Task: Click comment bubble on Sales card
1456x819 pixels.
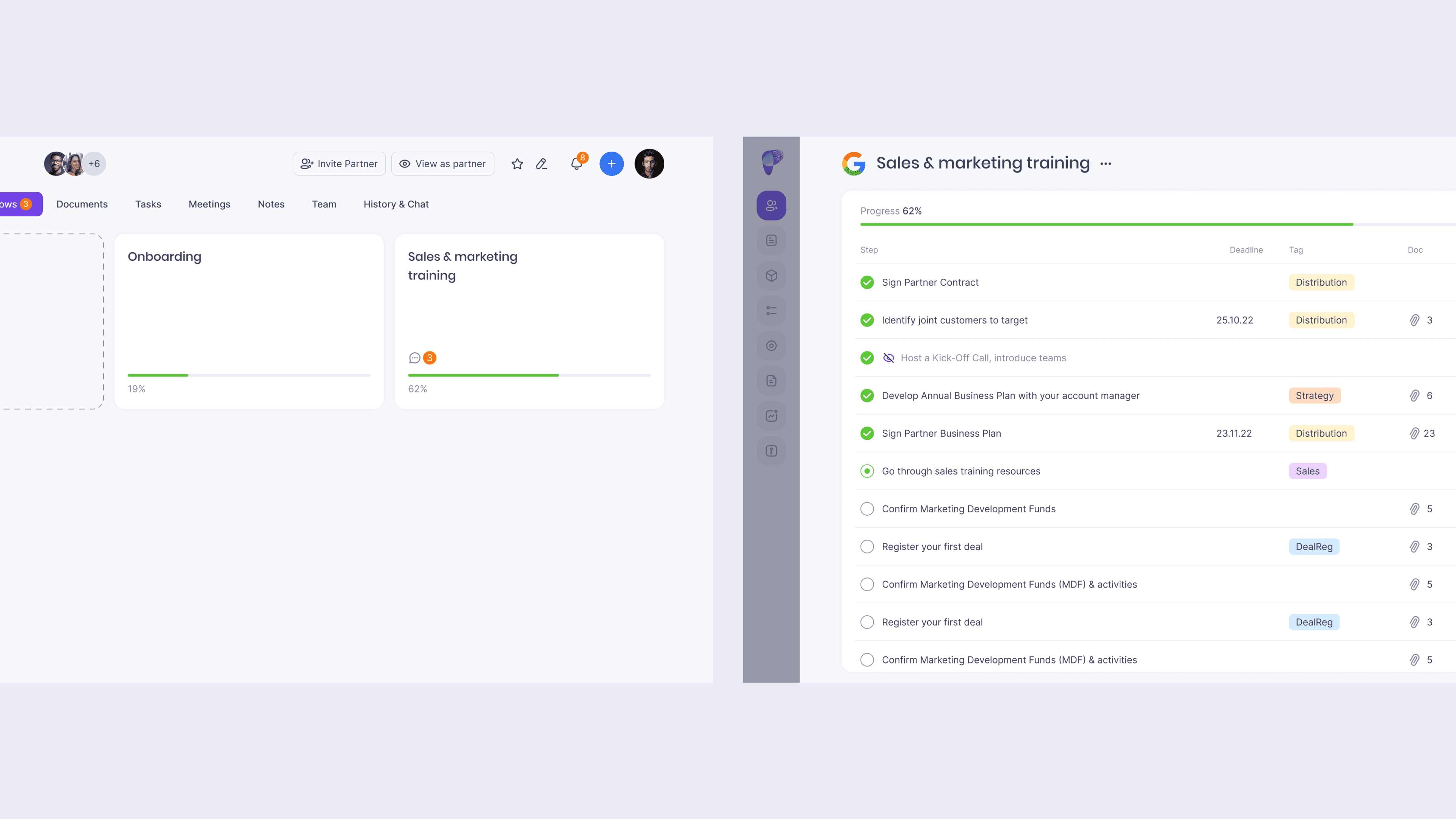Action: coord(414,358)
